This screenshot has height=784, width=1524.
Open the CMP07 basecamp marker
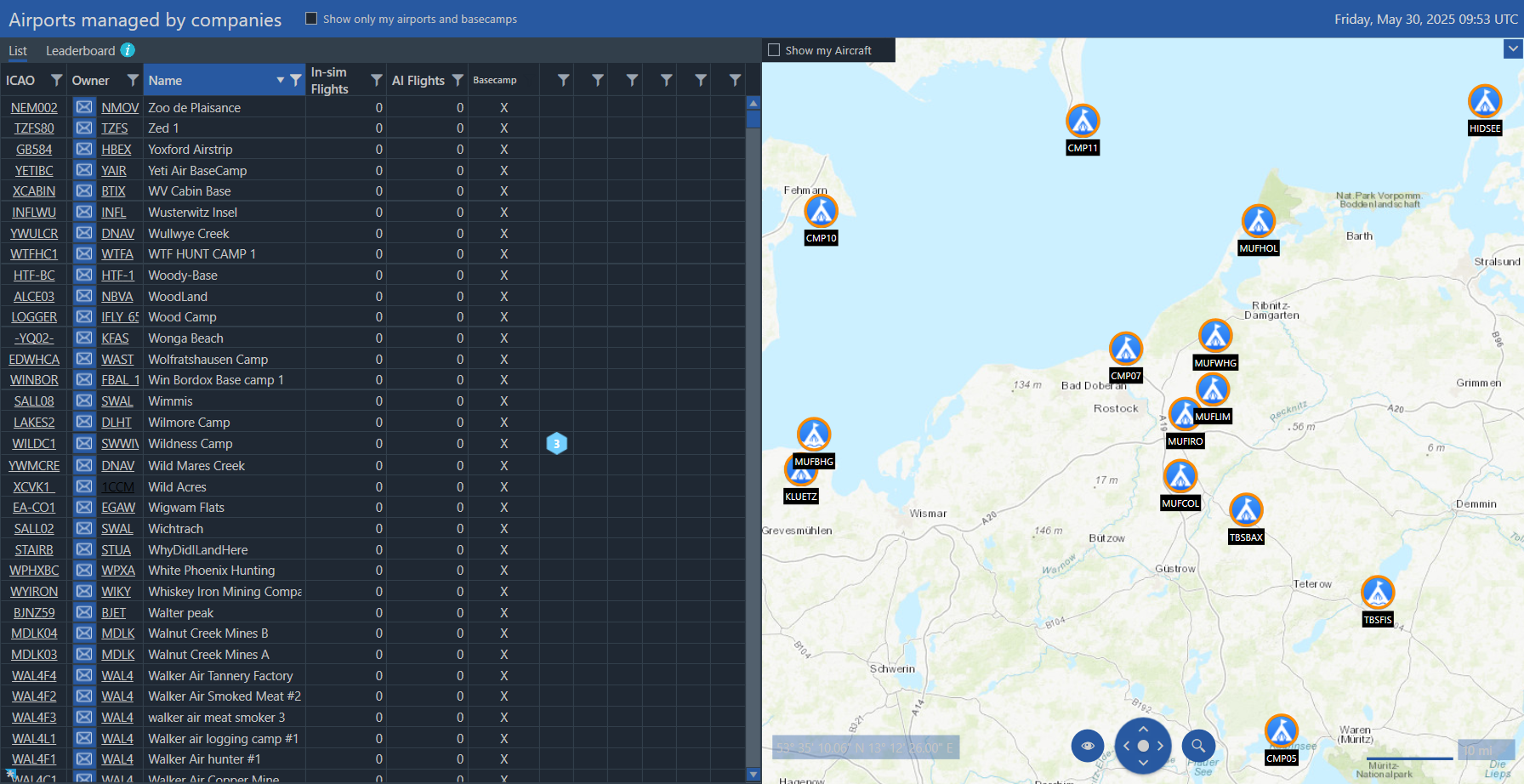[x=1126, y=349]
